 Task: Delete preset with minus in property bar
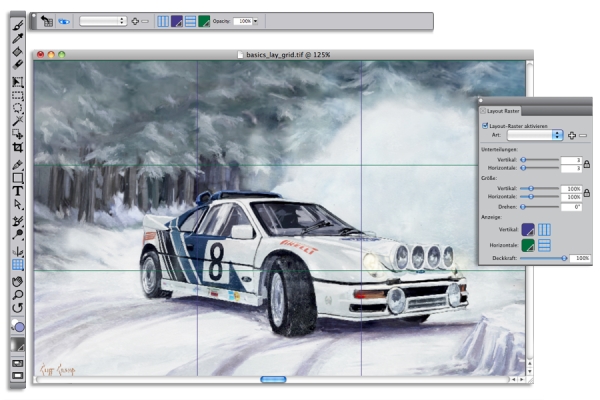click(145, 21)
